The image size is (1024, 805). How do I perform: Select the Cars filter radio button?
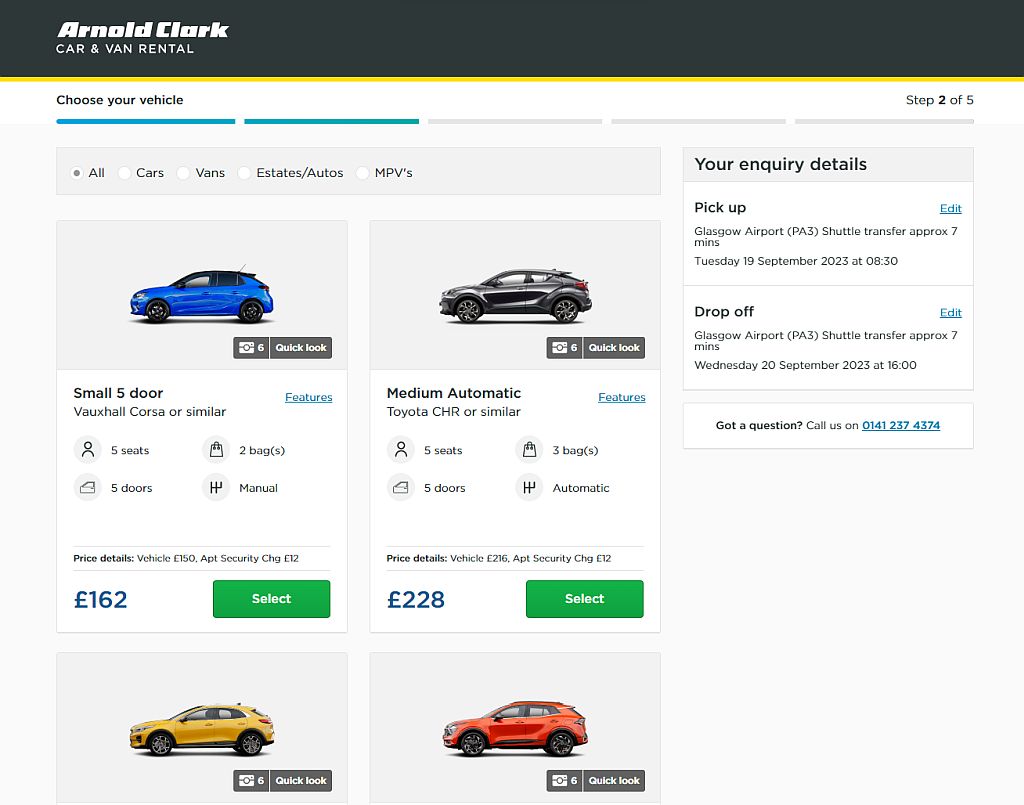pos(123,172)
